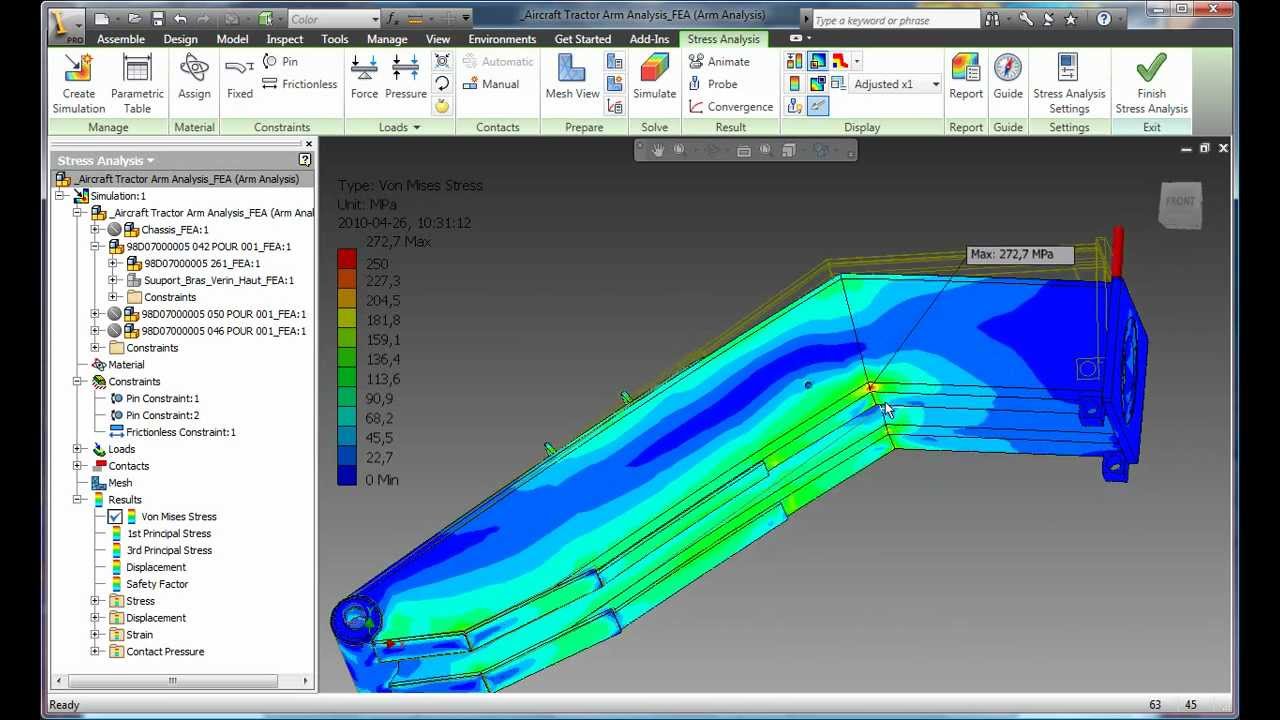Activate the Probe tool
1280x720 pixels.
(713, 84)
